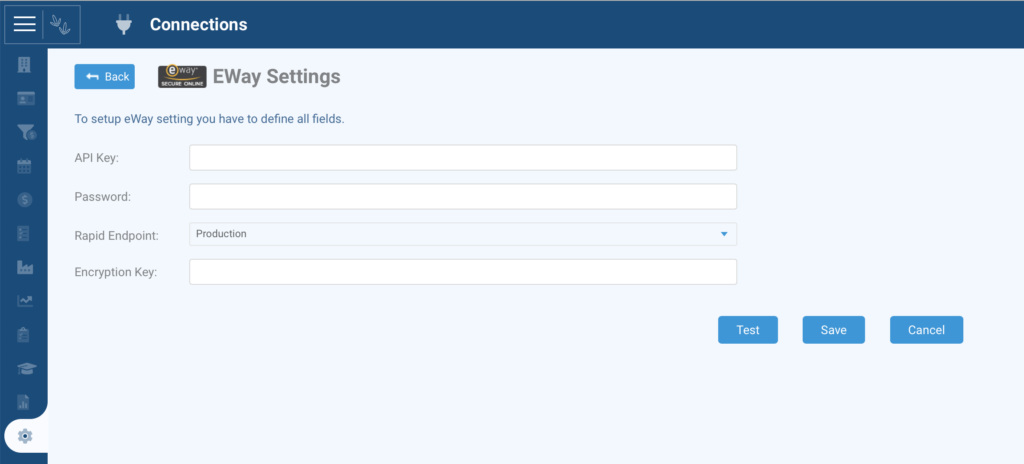
Task: Open the dollar coin icon in sidebar
Action: [25, 200]
